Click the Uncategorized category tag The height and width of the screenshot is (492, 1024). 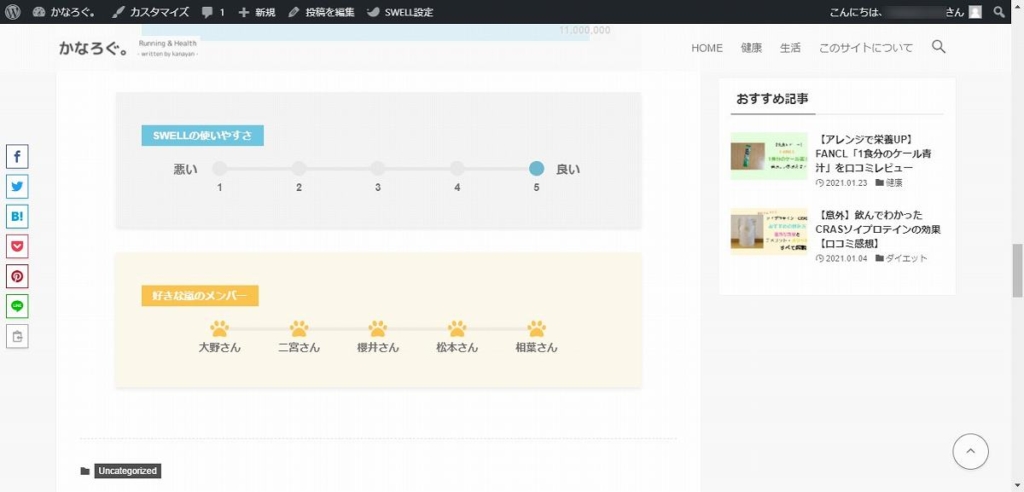127,471
